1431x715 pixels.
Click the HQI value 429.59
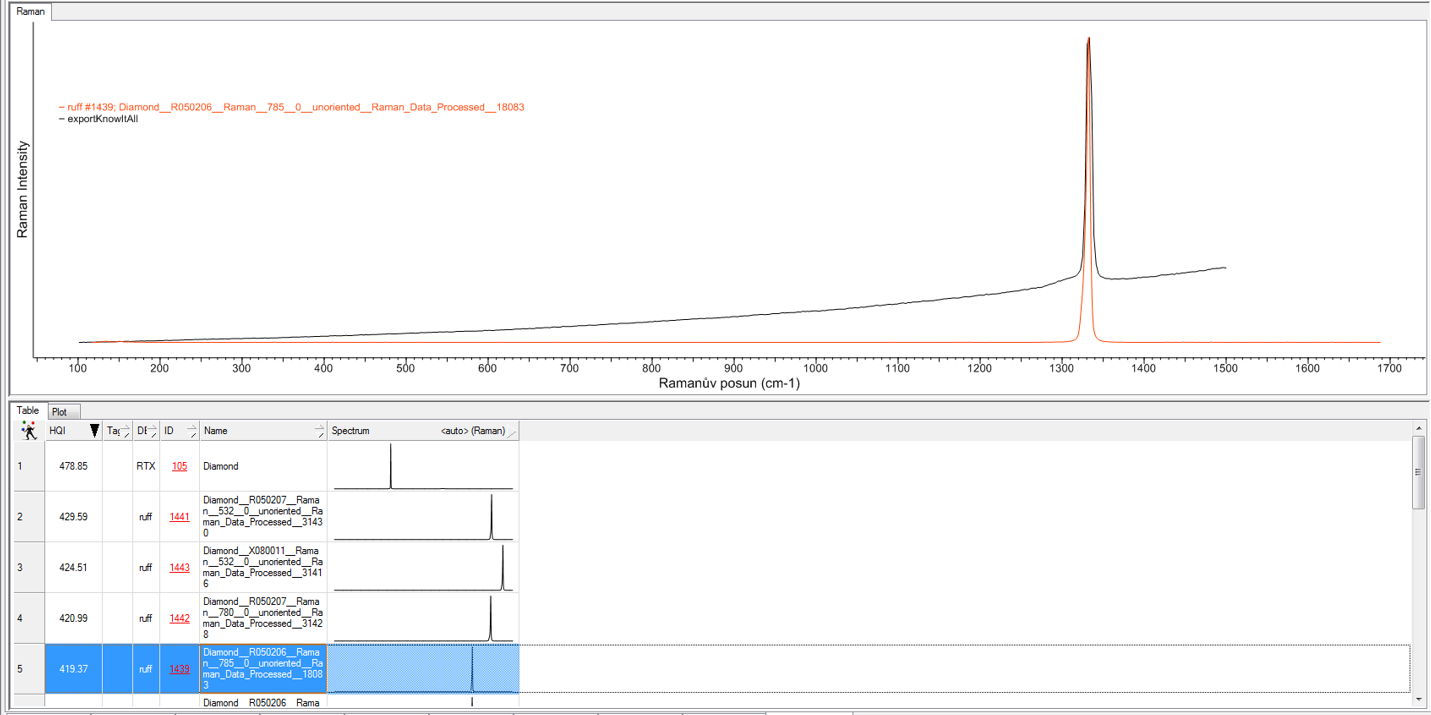pyautogui.click(x=73, y=517)
